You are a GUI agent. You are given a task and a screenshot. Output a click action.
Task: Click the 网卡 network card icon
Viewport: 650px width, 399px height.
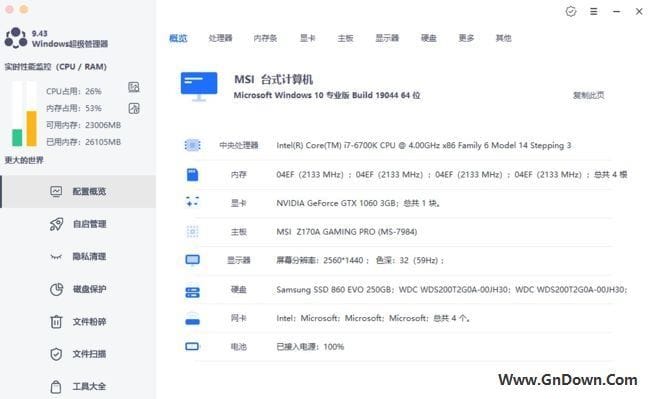[x=192, y=319]
